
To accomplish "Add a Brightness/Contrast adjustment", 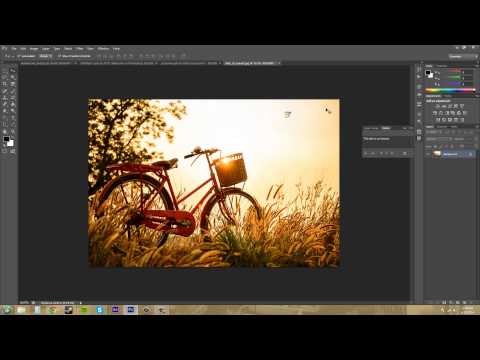I will tap(437, 106).
